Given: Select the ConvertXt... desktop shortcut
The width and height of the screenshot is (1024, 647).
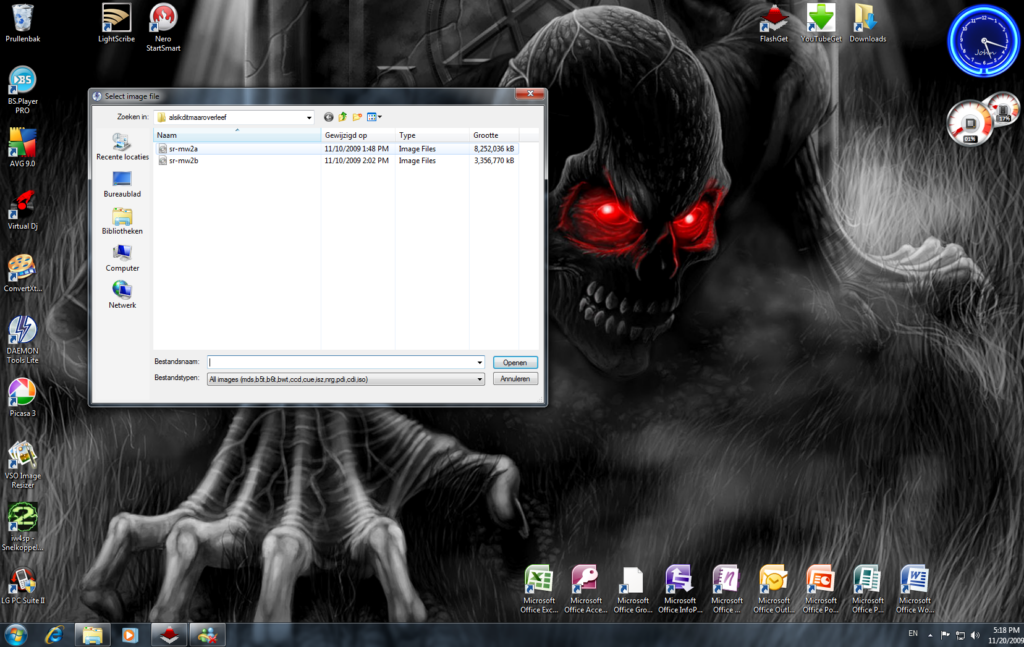Looking at the screenshot, I should [x=23, y=273].
